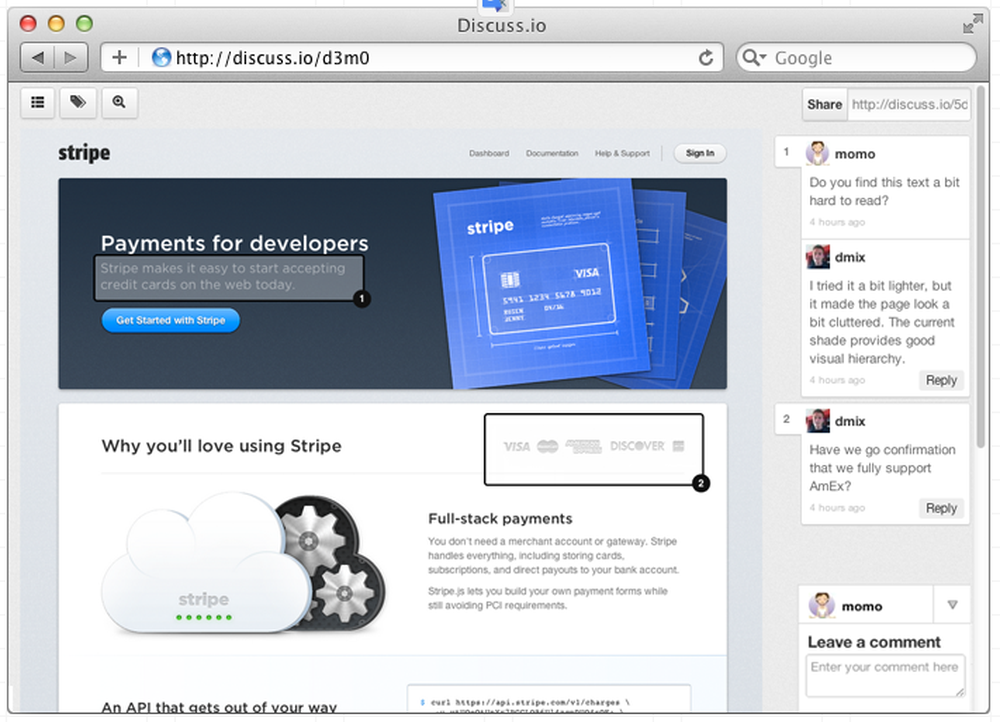Click the Why you'll love using Stripe heading

pyautogui.click(x=221, y=446)
